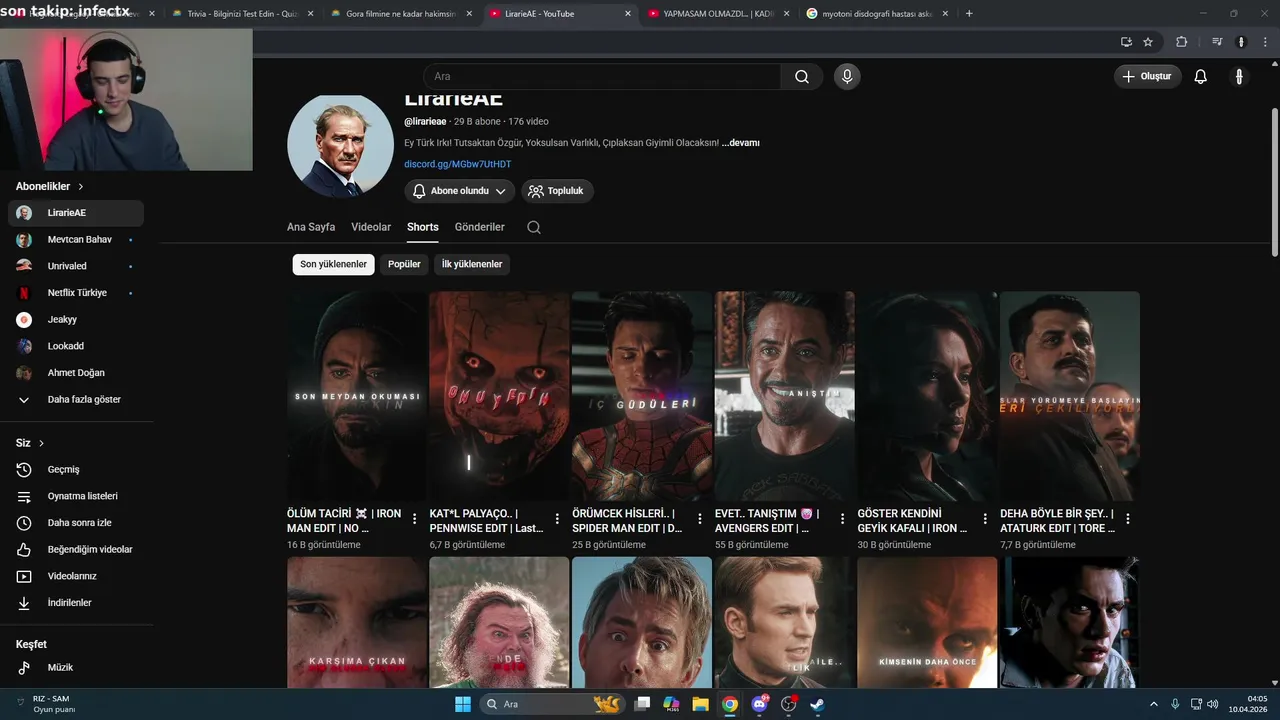Open the discord.gg/MGbw7UtHDT link

click(x=457, y=164)
